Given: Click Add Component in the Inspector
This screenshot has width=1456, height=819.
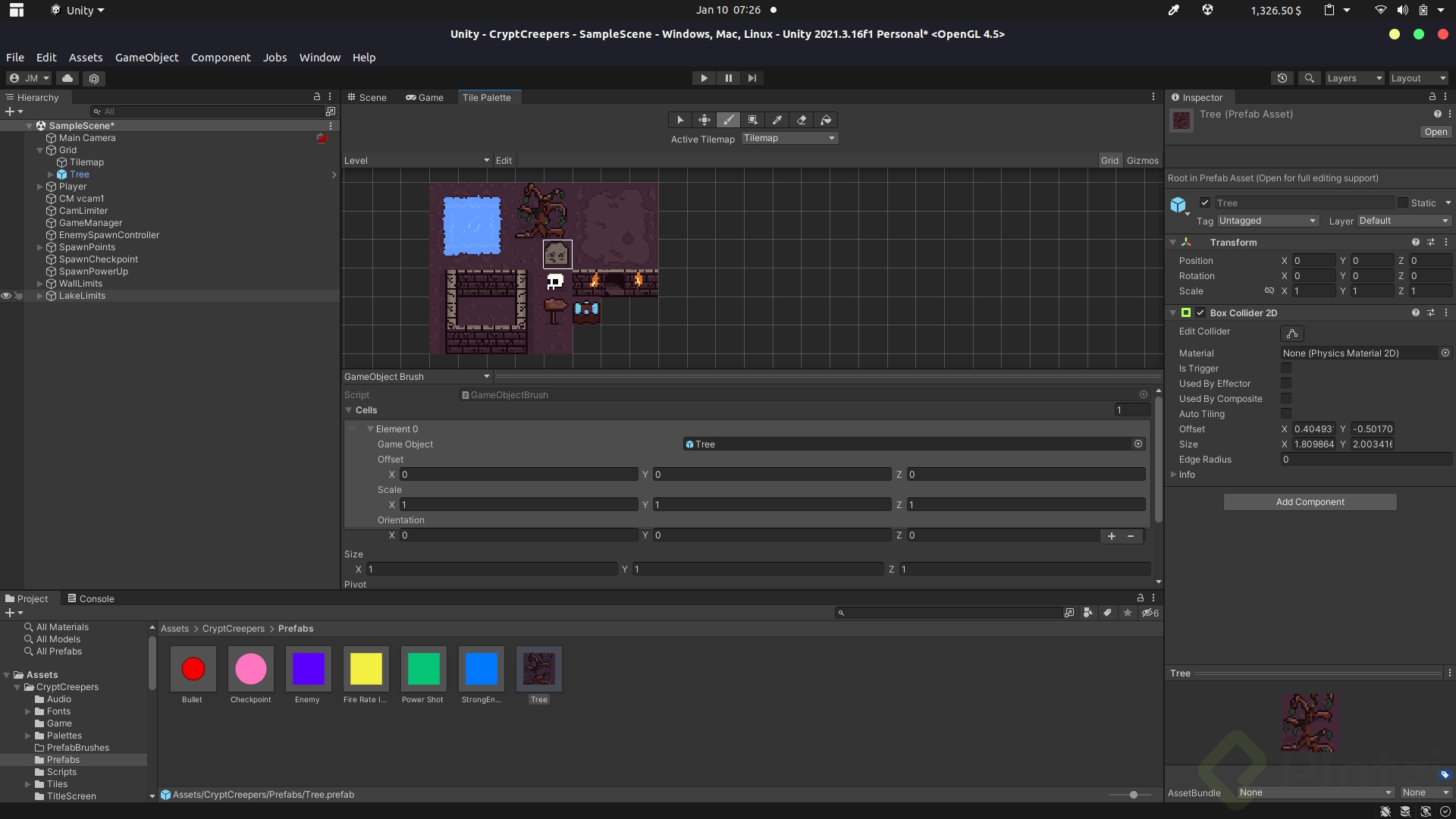Looking at the screenshot, I should pyautogui.click(x=1310, y=501).
